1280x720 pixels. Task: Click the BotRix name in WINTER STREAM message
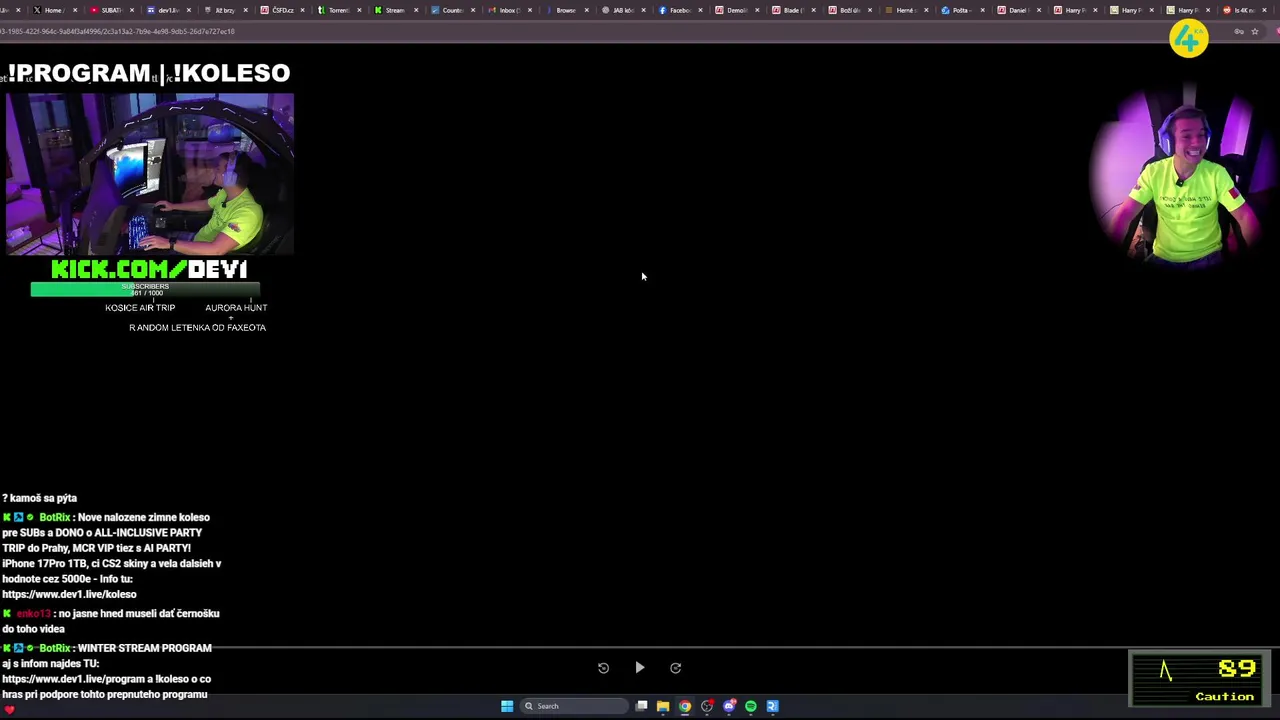click(x=55, y=648)
